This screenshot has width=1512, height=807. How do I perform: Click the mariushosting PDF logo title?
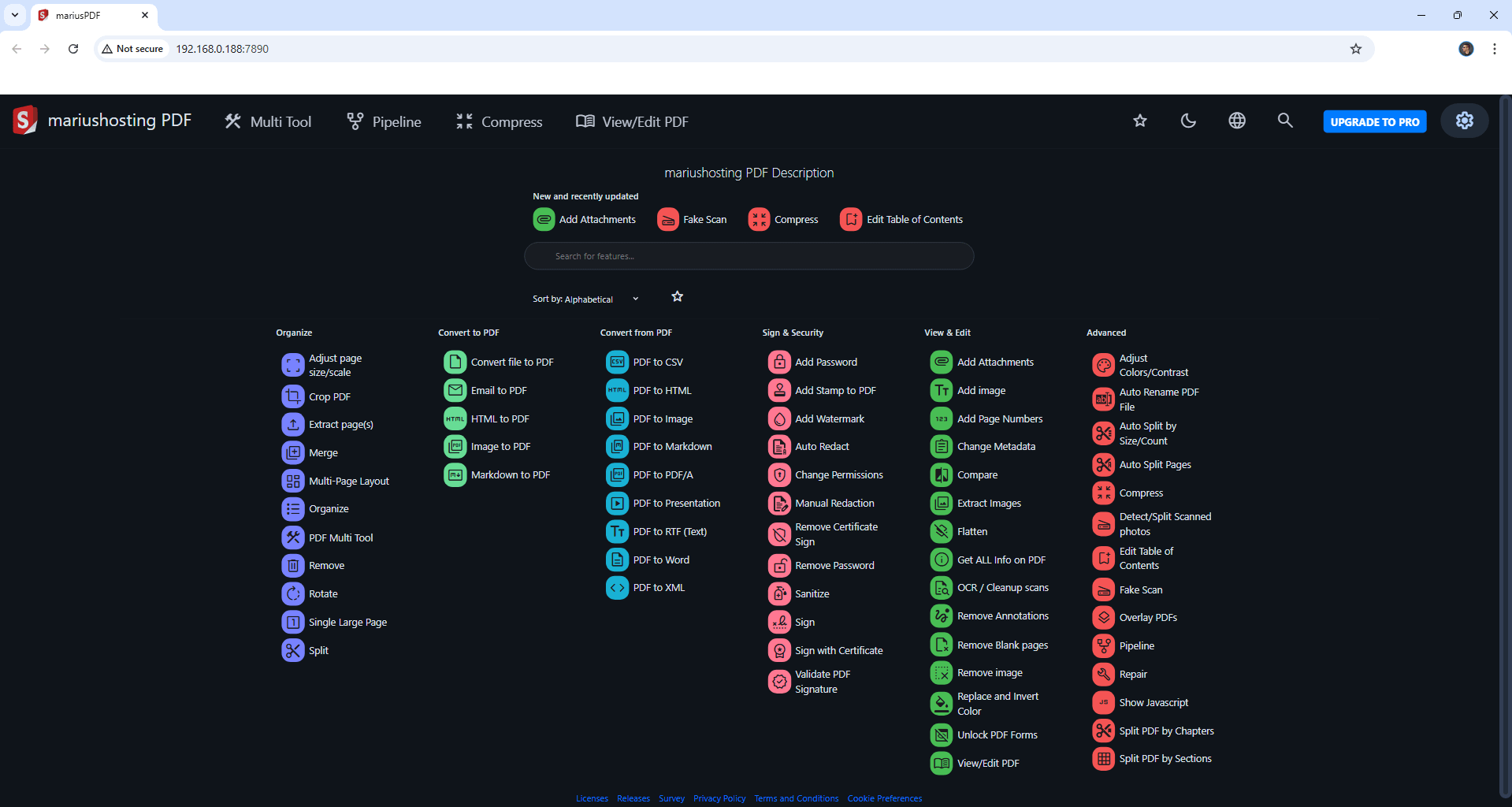pos(102,120)
